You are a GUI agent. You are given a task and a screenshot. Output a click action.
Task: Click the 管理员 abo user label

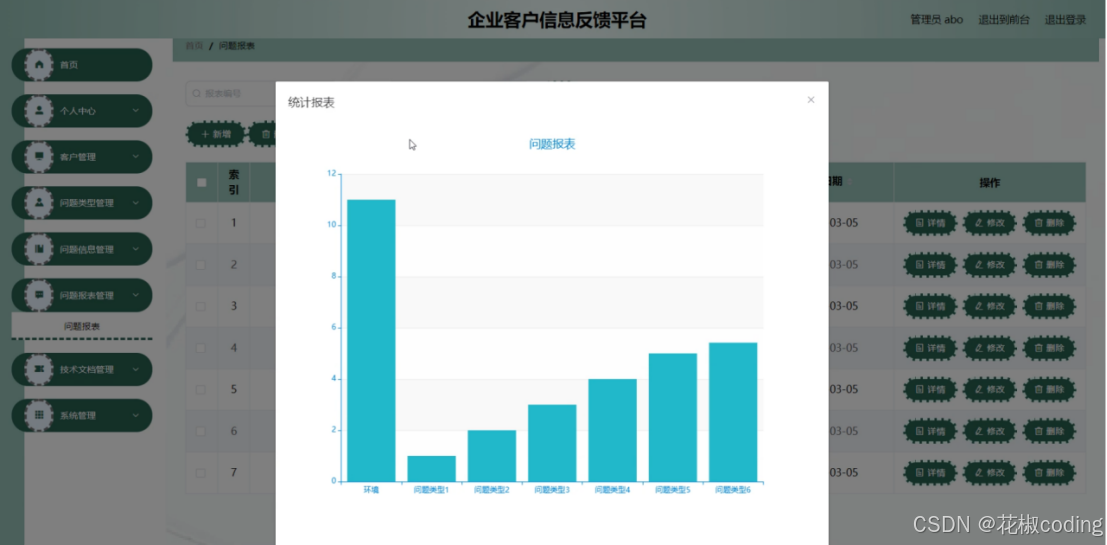[x=936, y=20]
